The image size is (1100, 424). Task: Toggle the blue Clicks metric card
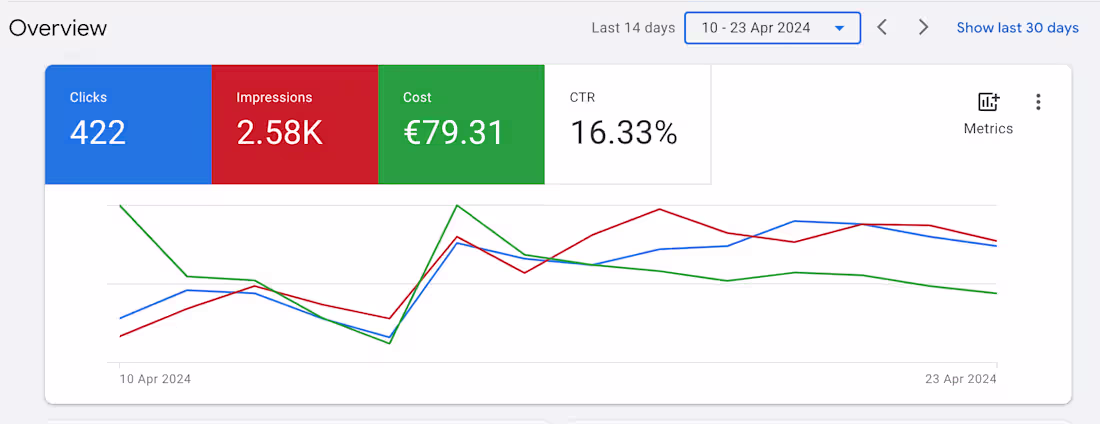tap(128, 125)
